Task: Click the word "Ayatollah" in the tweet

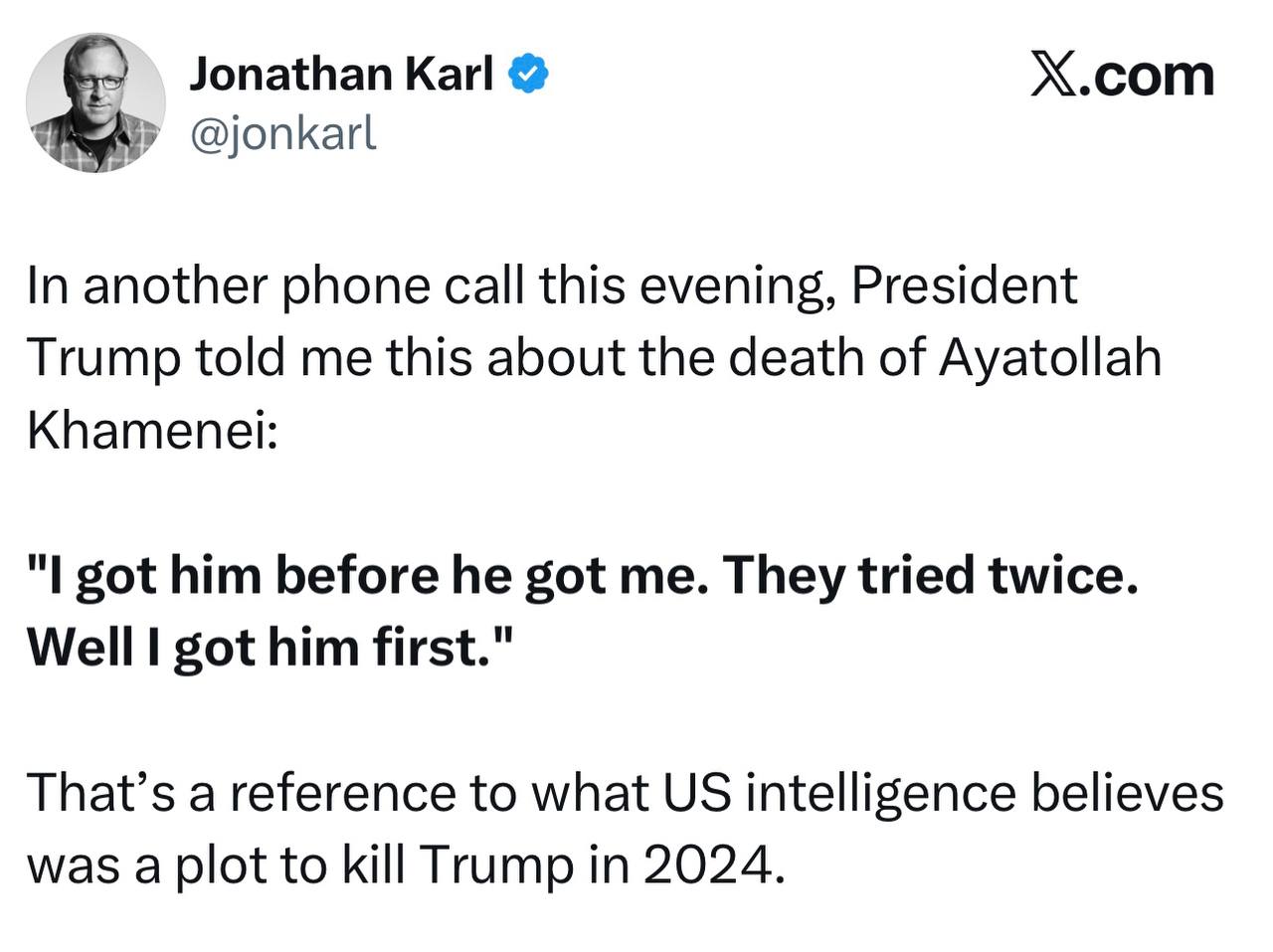Action: click(1050, 357)
